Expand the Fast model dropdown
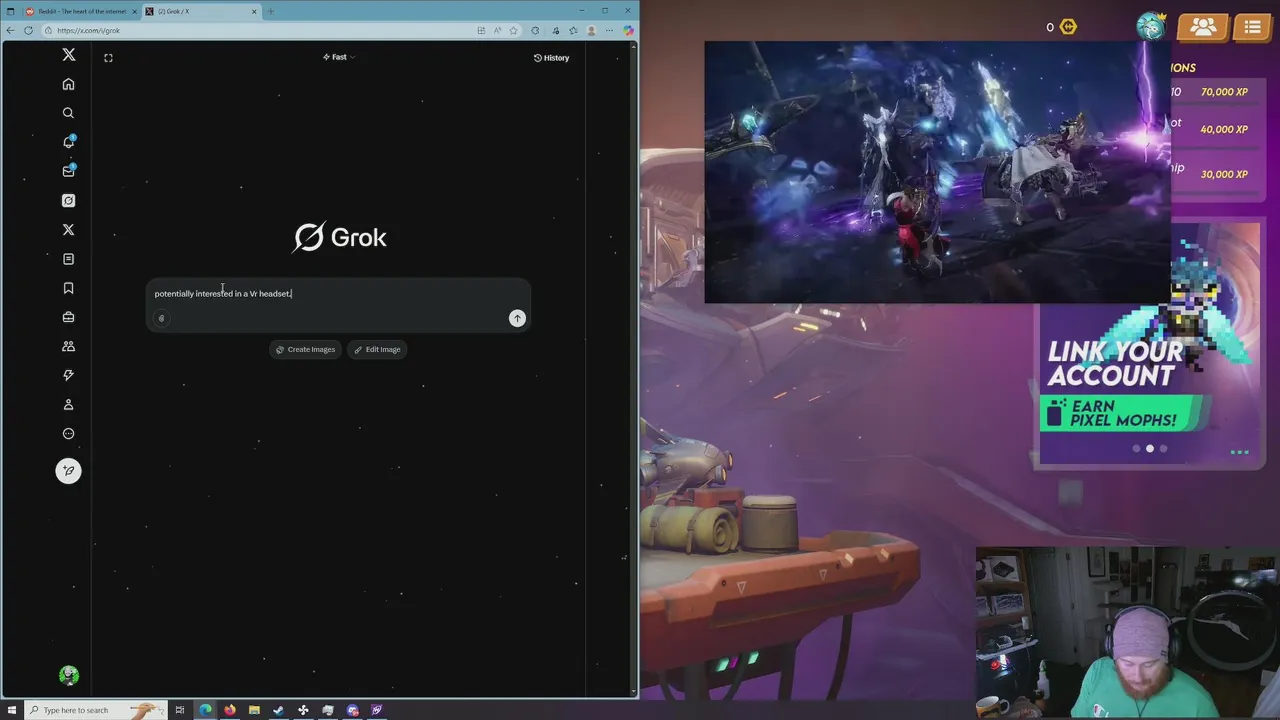The image size is (1280, 720). point(339,57)
